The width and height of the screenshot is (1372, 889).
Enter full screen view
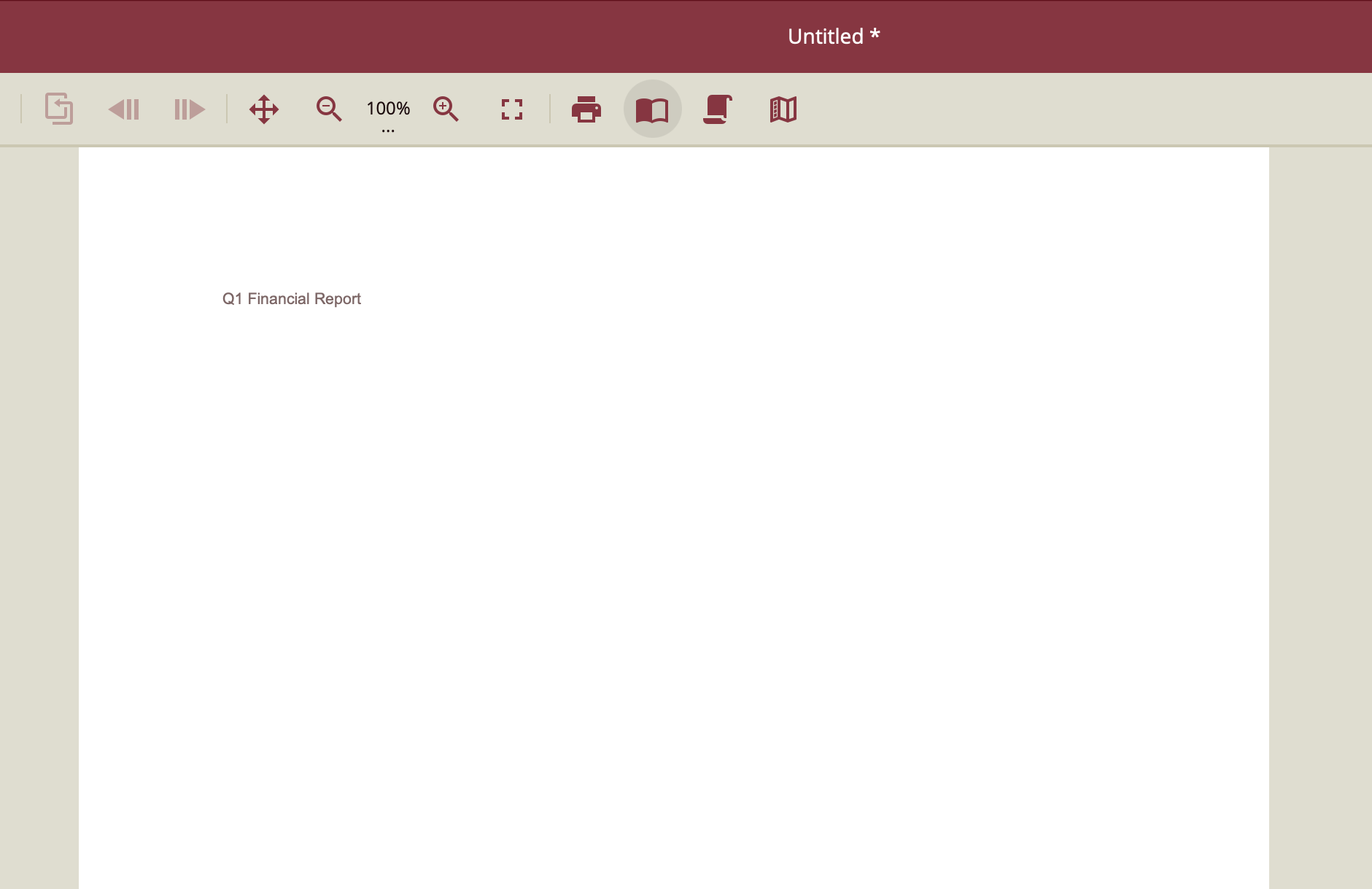pyautogui.click(x=511, y=109)
